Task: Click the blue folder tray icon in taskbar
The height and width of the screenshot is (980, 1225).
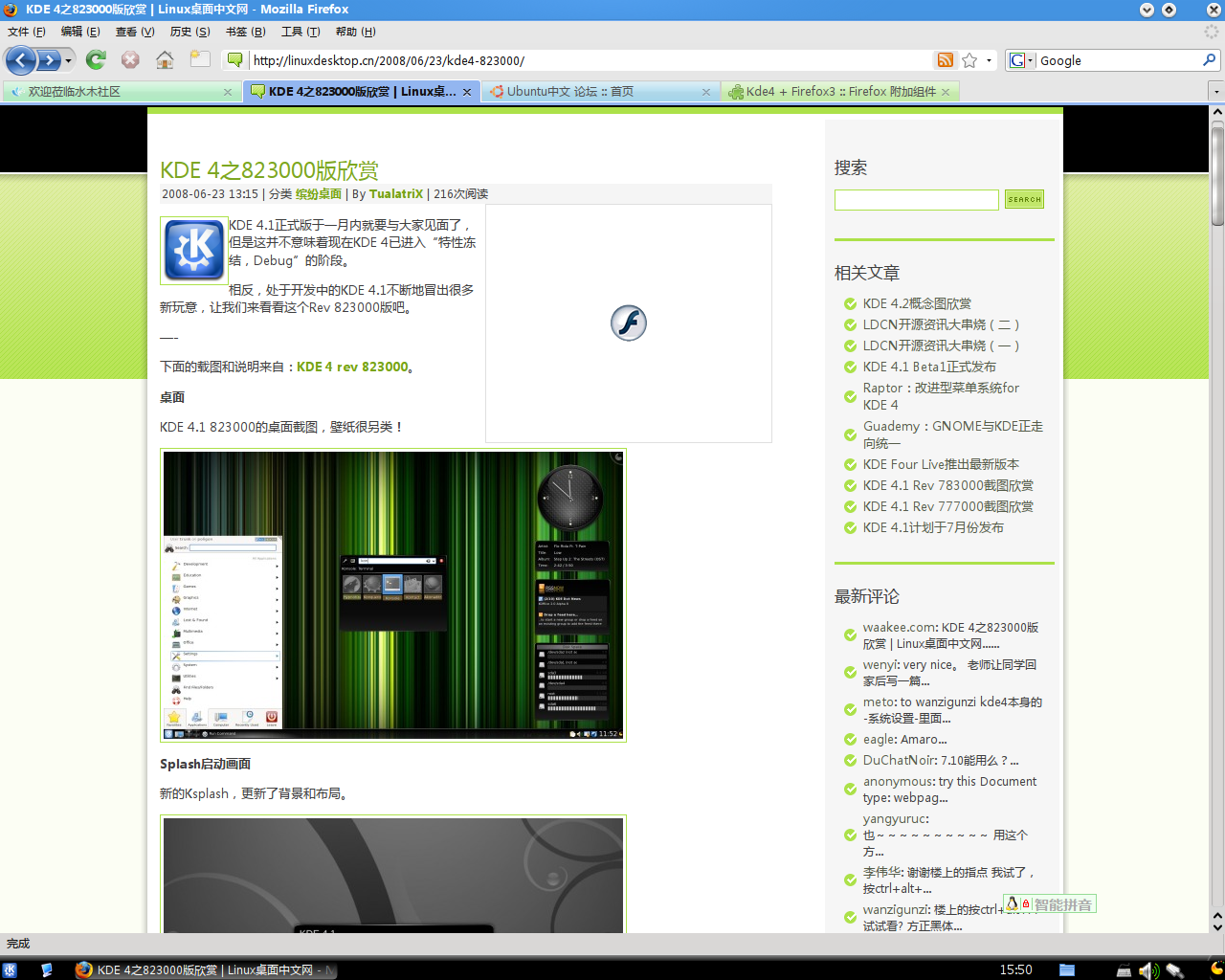Action: coord(1067,969)
